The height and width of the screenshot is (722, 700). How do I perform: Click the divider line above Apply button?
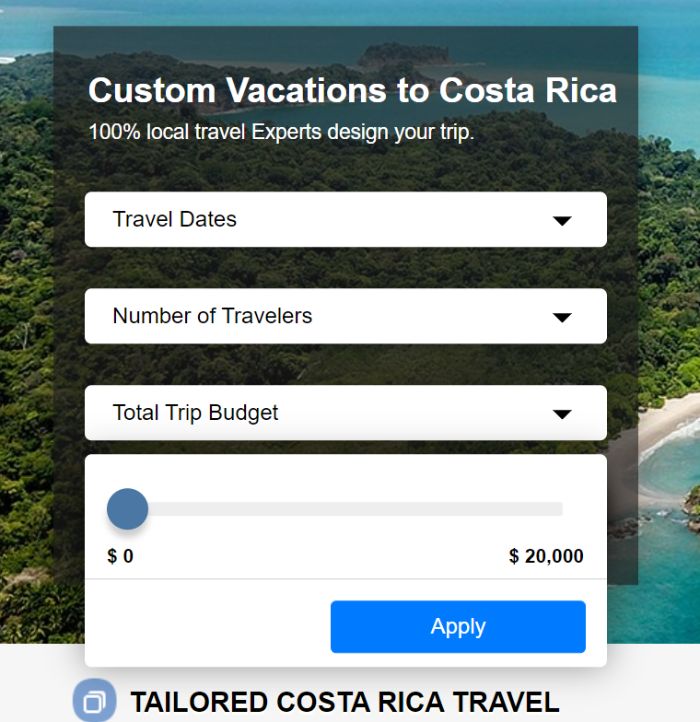click(x=346, y=578)
